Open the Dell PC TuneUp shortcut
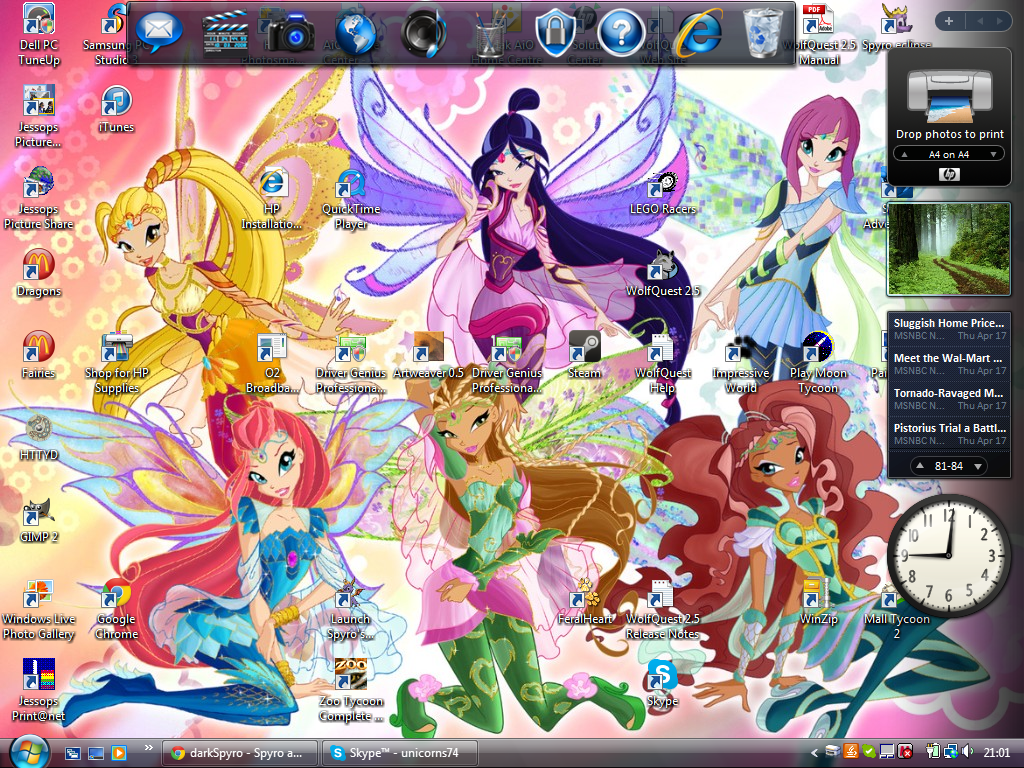1024x768 pixels. [39, 35]
